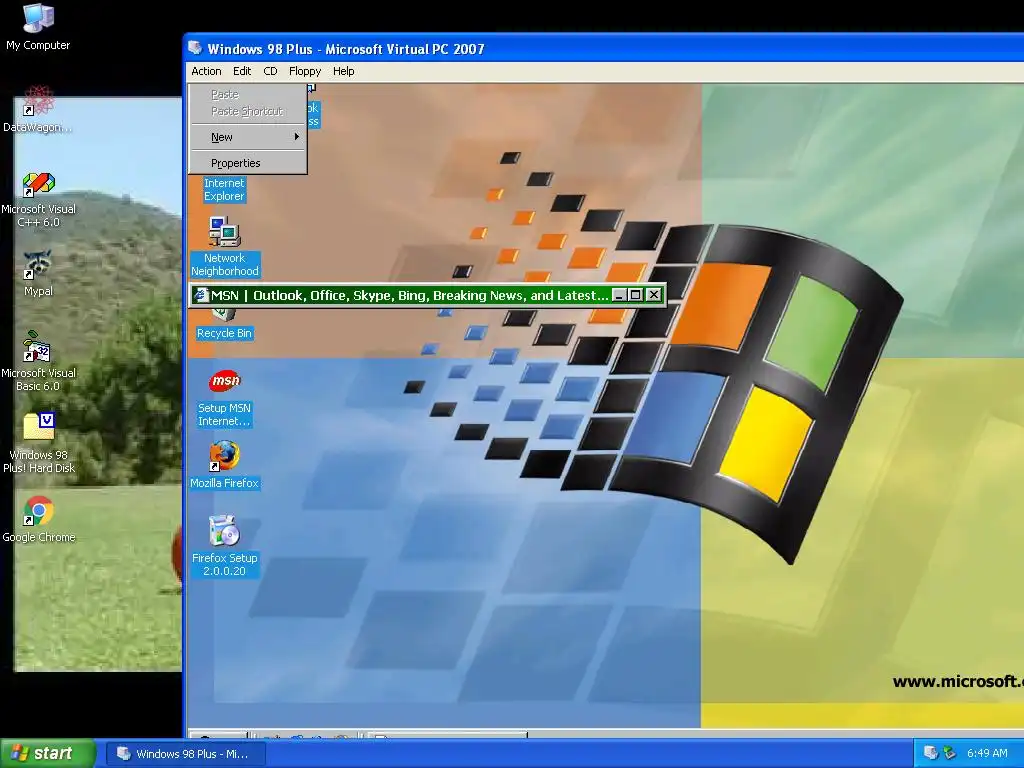Click the greyed Paste Shortcut menu entry
1024x768 pixels.
tap(248, 111)
